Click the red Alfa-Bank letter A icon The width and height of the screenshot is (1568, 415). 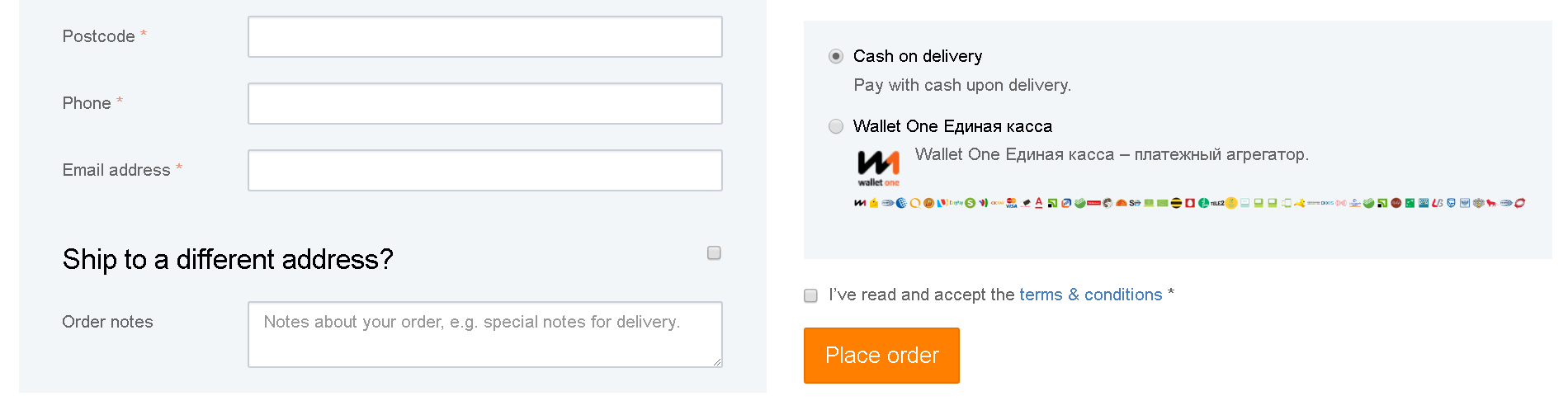coord(1039,203)
